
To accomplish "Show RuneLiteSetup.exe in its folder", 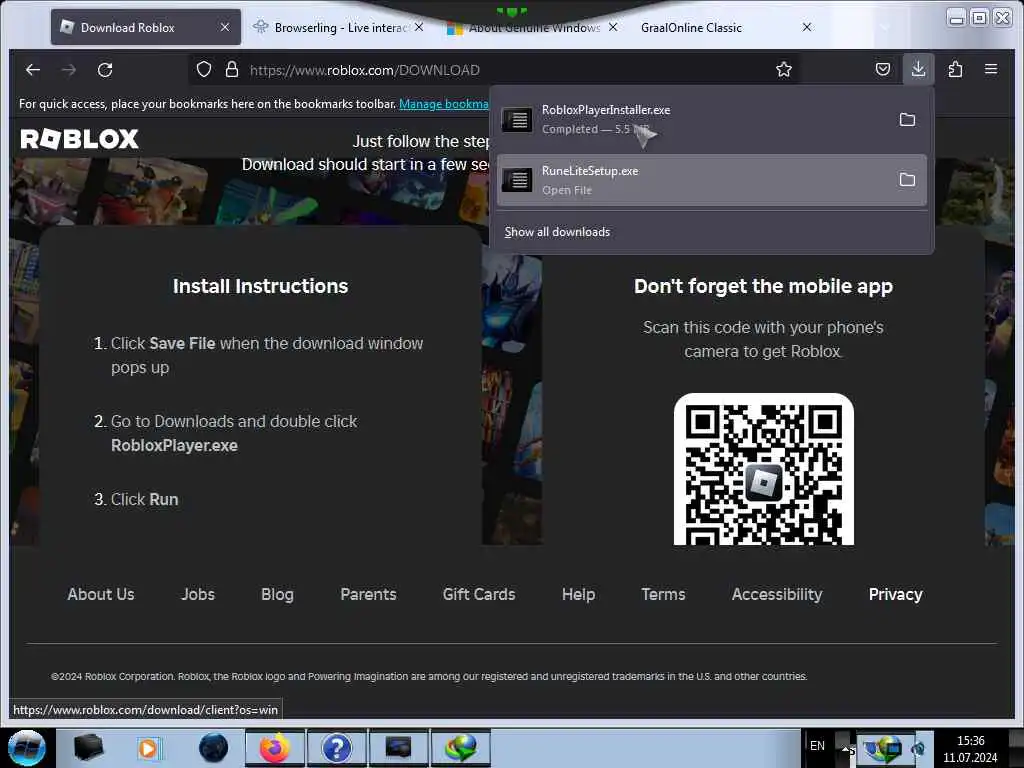I will tap(907, 180).
